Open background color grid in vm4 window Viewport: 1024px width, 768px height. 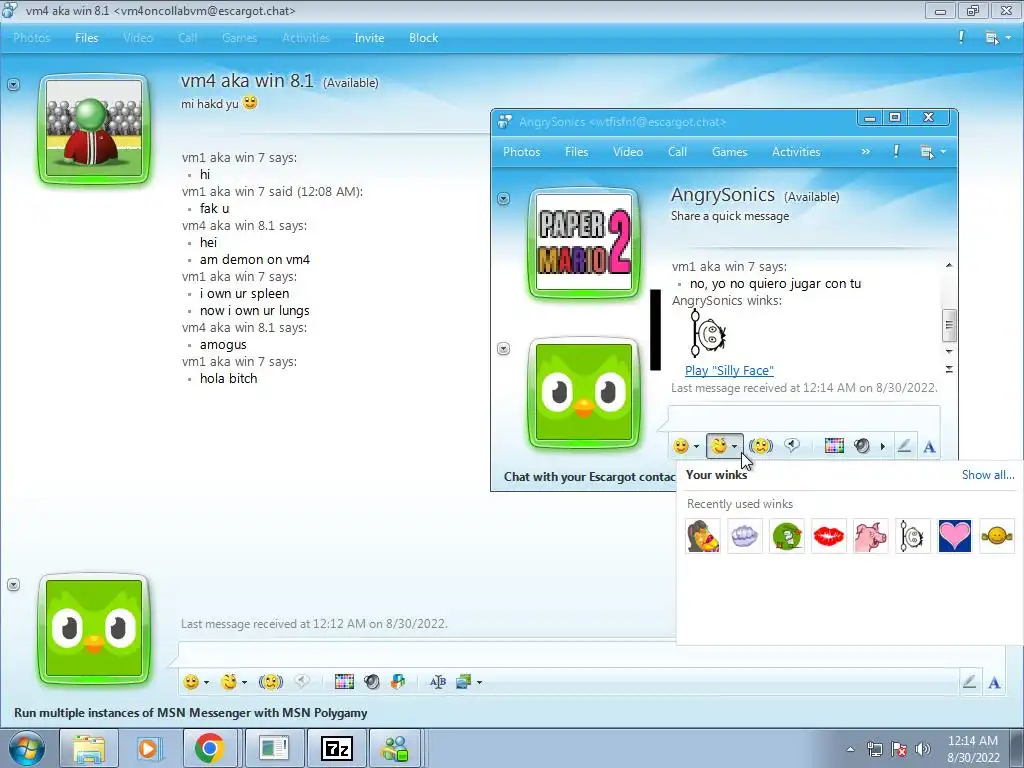pos(344,682)
